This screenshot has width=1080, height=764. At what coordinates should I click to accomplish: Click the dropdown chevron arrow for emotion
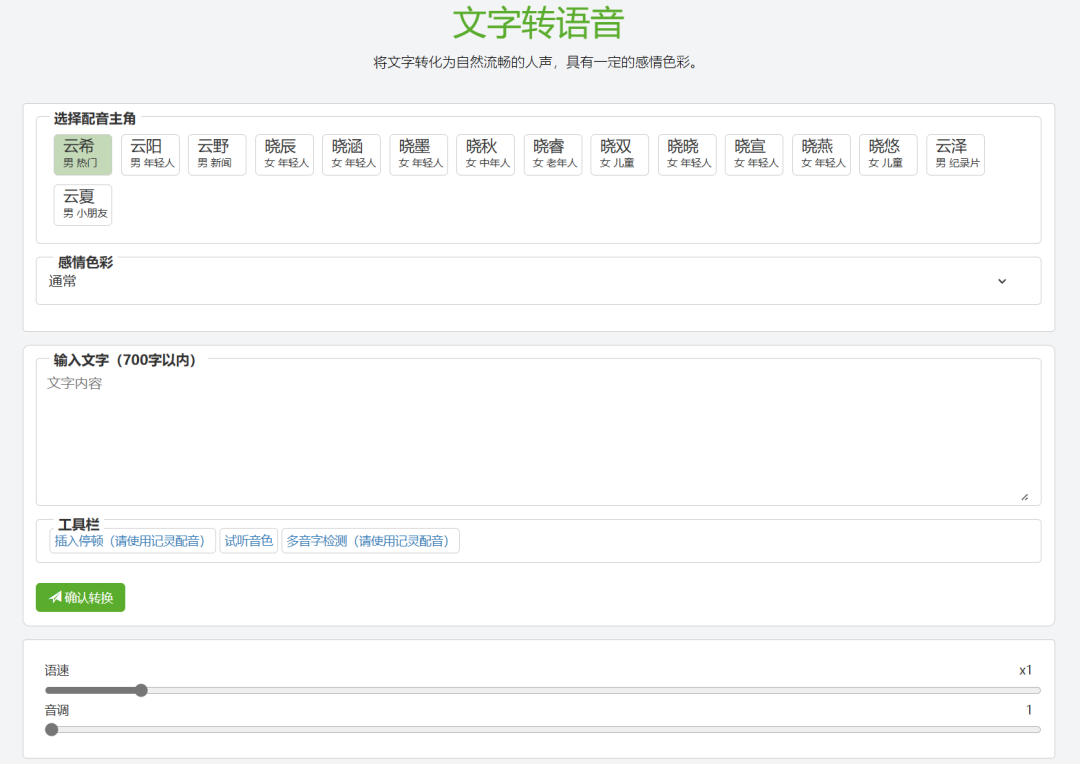pyautogui.click(x=1002, y=282)
